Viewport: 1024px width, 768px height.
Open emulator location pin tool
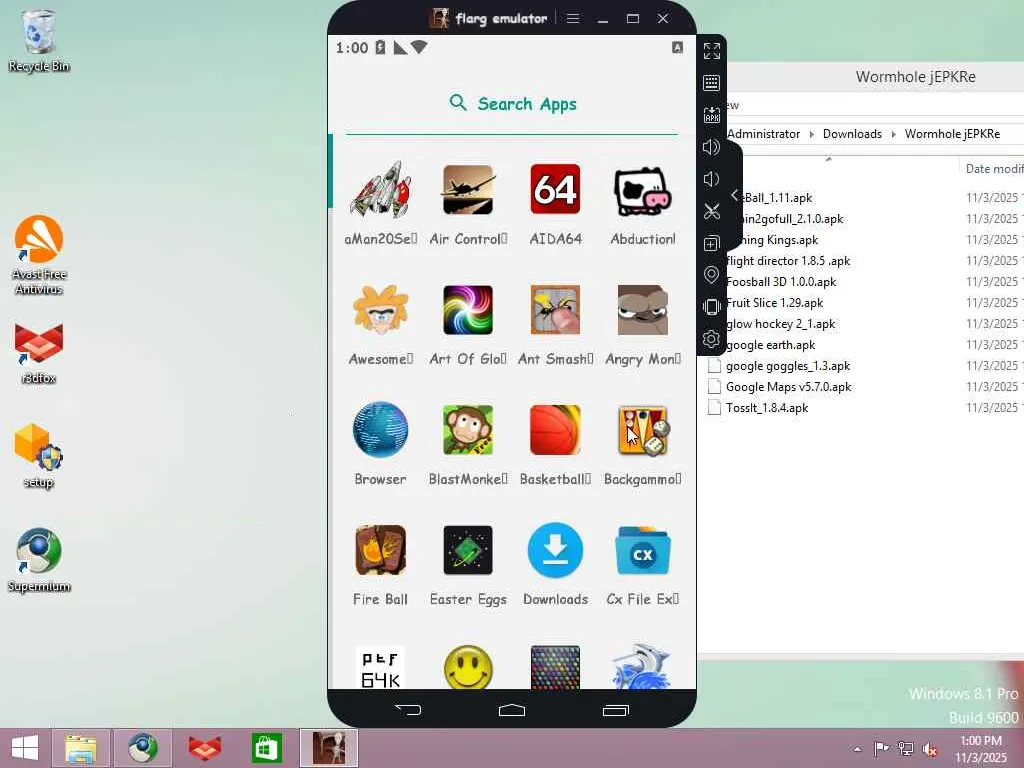(x=712, y=275)
